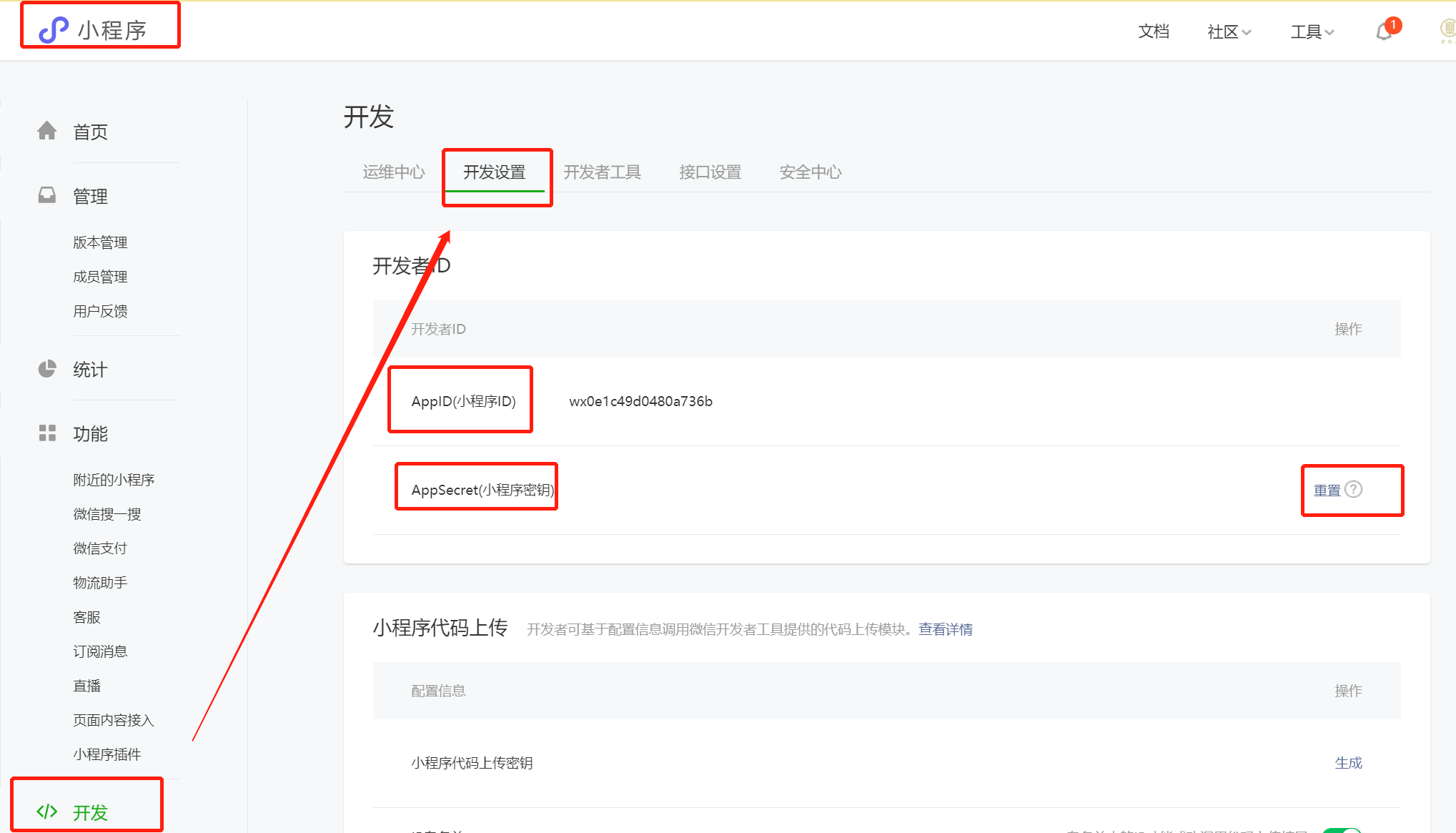Click the 小程序代码上传密钥 row label
The image size is (1456, 833).
coord(472,763)
